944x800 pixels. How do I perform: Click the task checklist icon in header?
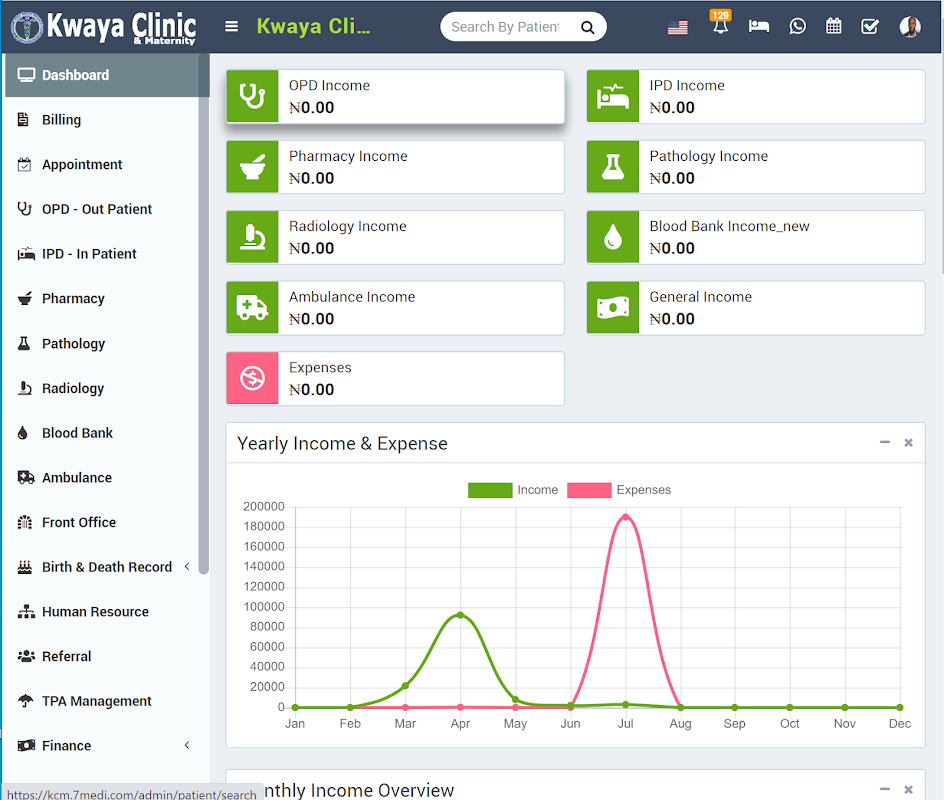click(870, 26)
